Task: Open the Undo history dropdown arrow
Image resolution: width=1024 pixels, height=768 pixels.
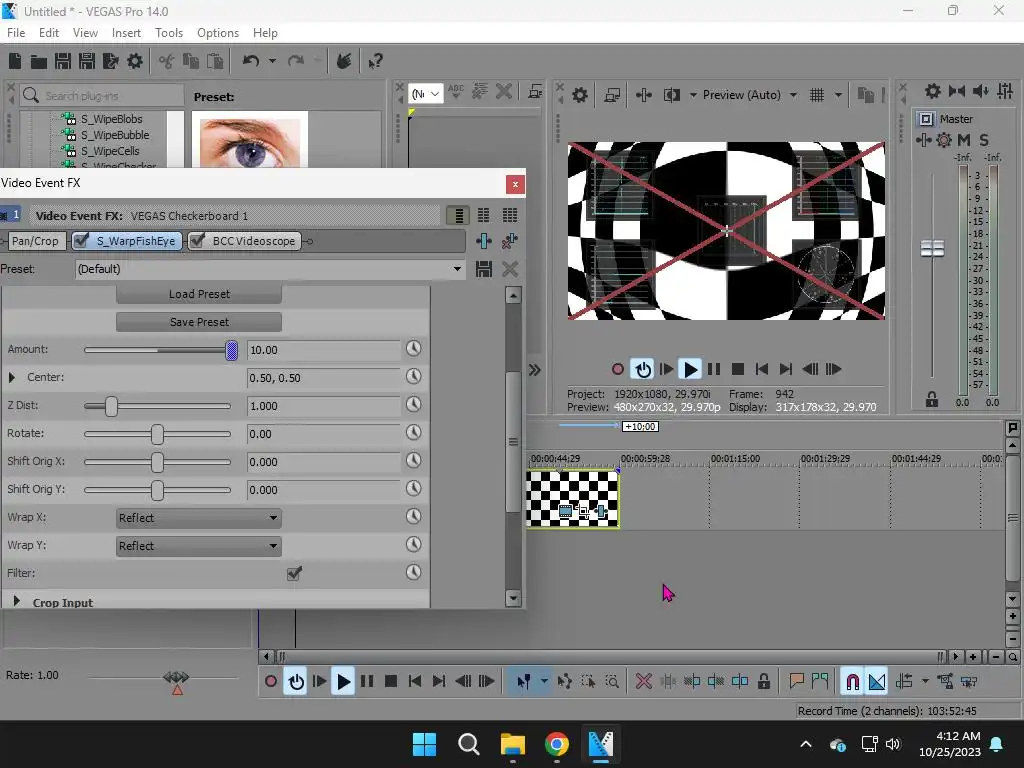Action: [272, 61]
